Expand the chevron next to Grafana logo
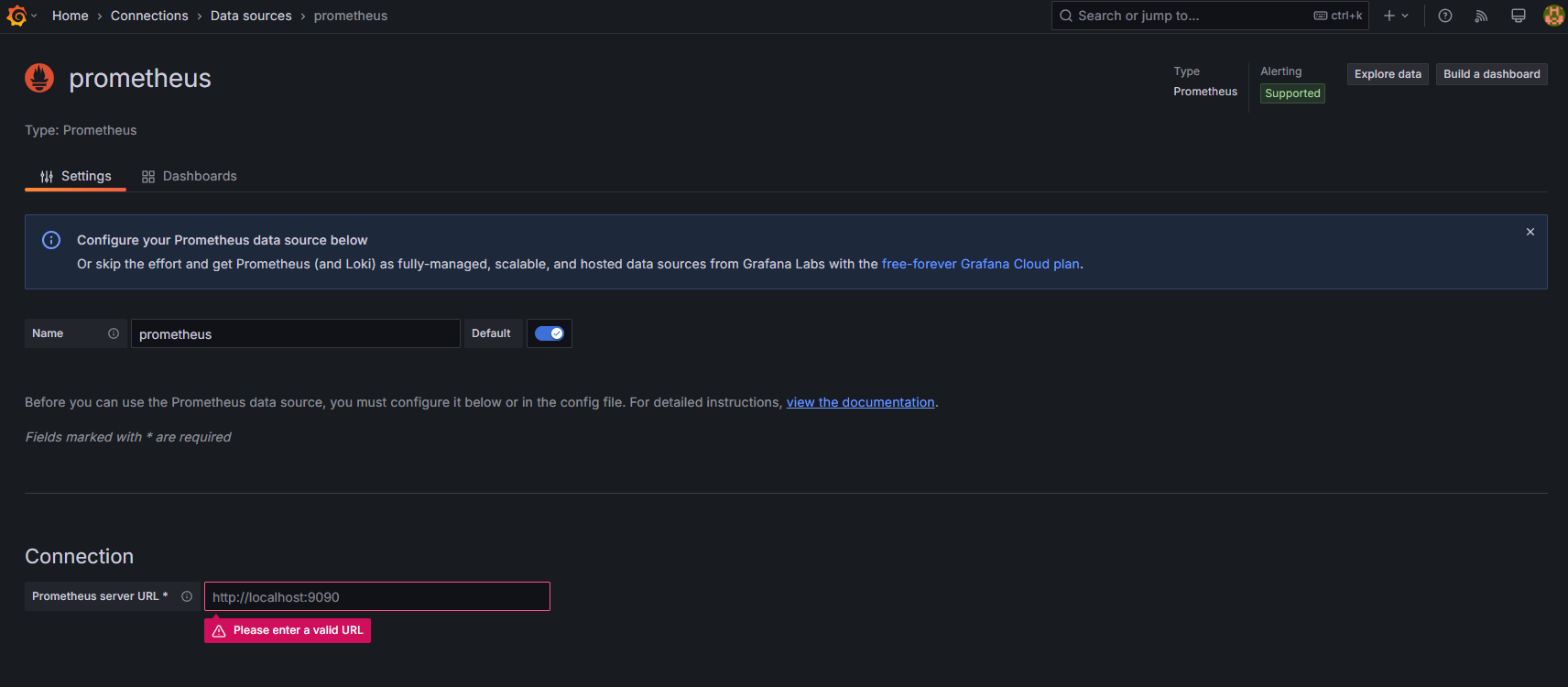Screen dimensions: 1568x687 coord(34,16)
